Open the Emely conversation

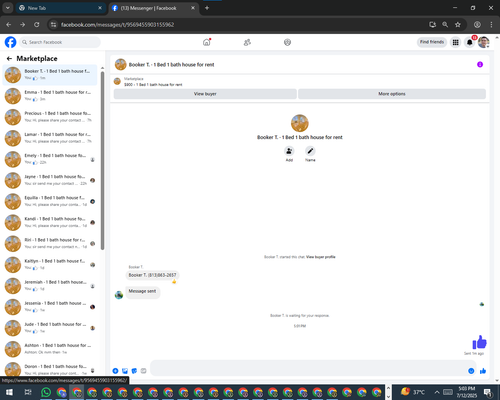pos(50,159)
